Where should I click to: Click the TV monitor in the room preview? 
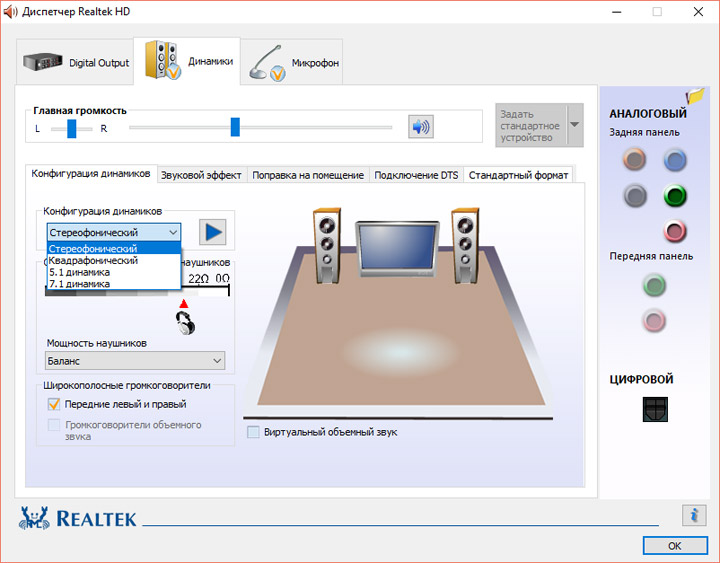point(397,248)
